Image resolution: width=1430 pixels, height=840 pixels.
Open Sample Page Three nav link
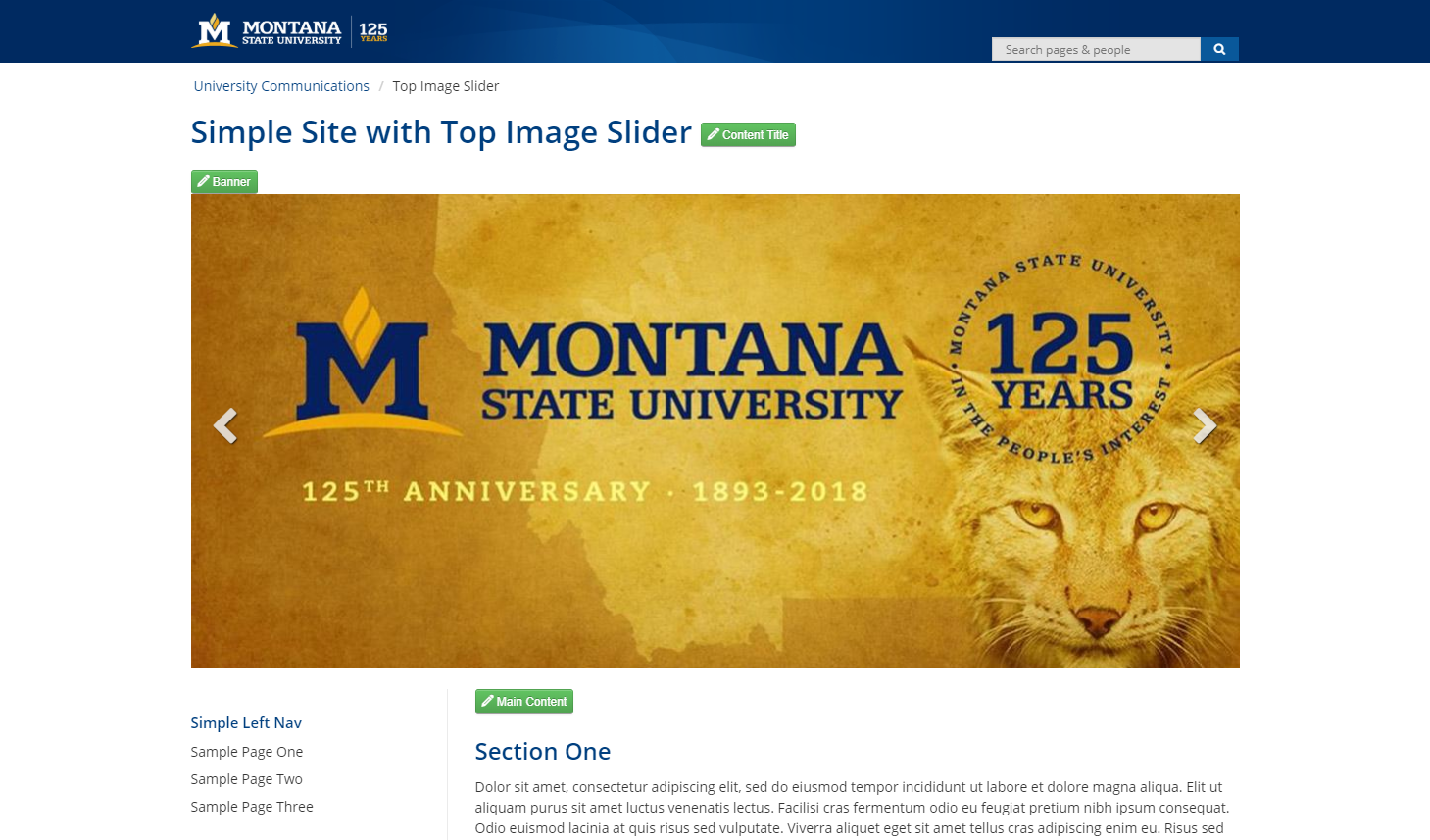(252, 807)
